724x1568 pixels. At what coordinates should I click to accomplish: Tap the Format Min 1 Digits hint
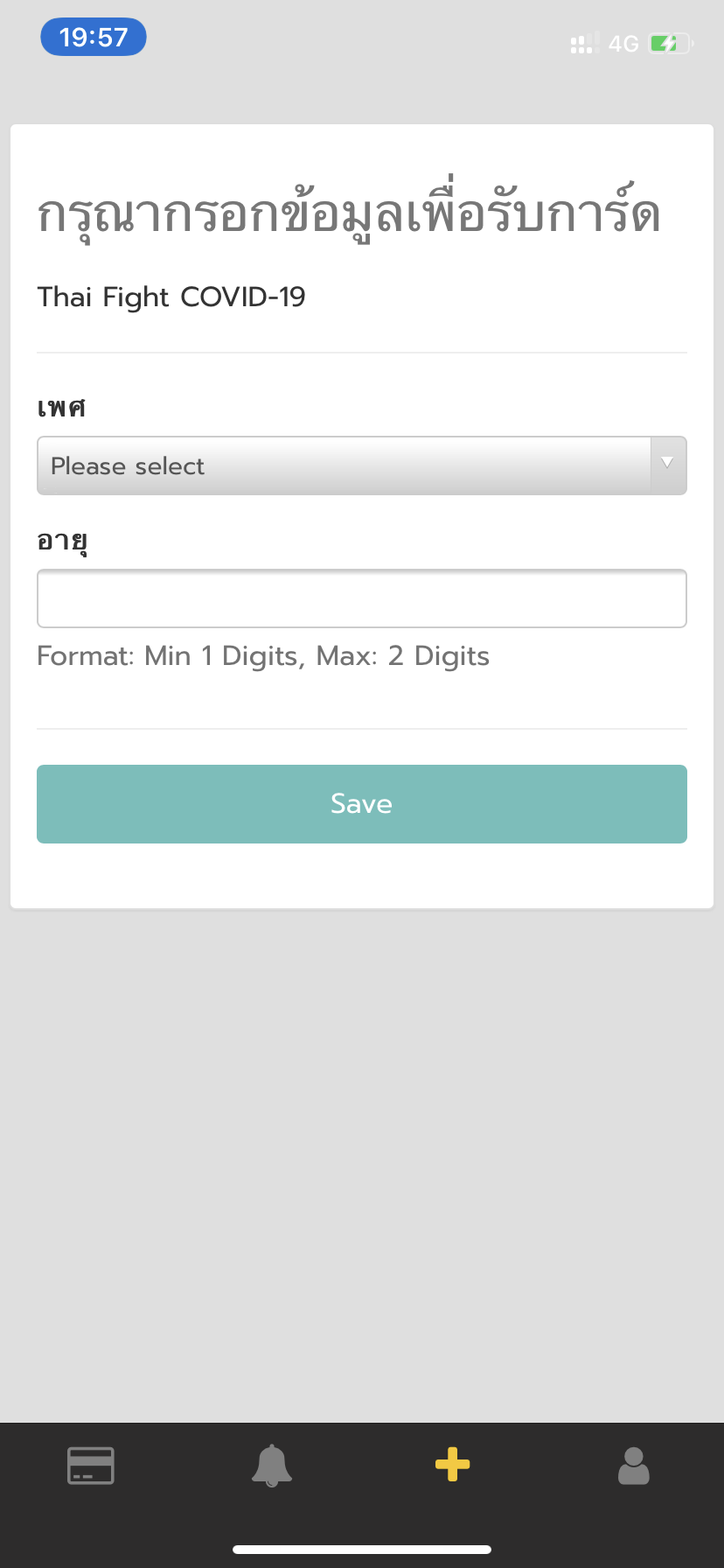[263, 656]
